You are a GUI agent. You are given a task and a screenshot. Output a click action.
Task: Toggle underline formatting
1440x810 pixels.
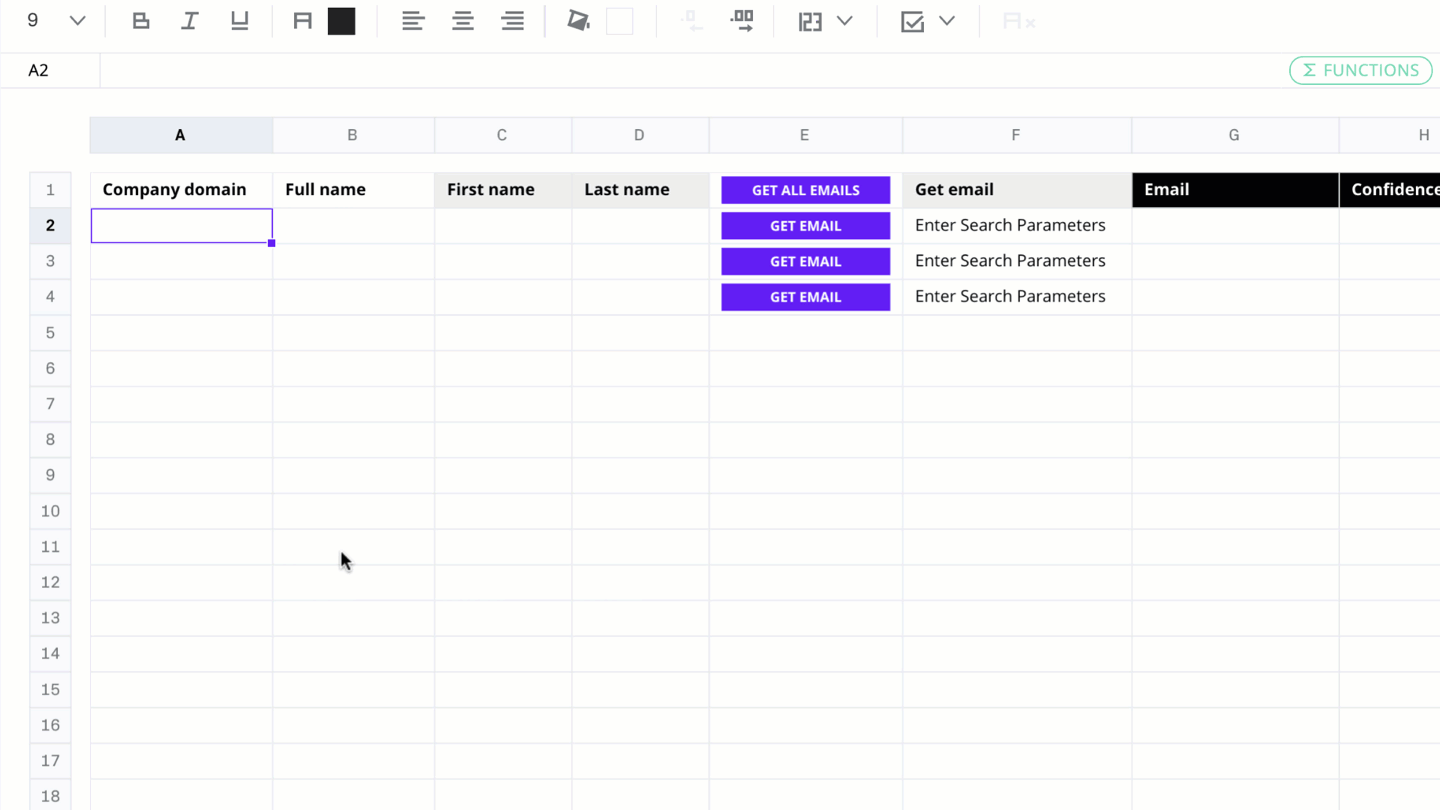click(239, 21)
